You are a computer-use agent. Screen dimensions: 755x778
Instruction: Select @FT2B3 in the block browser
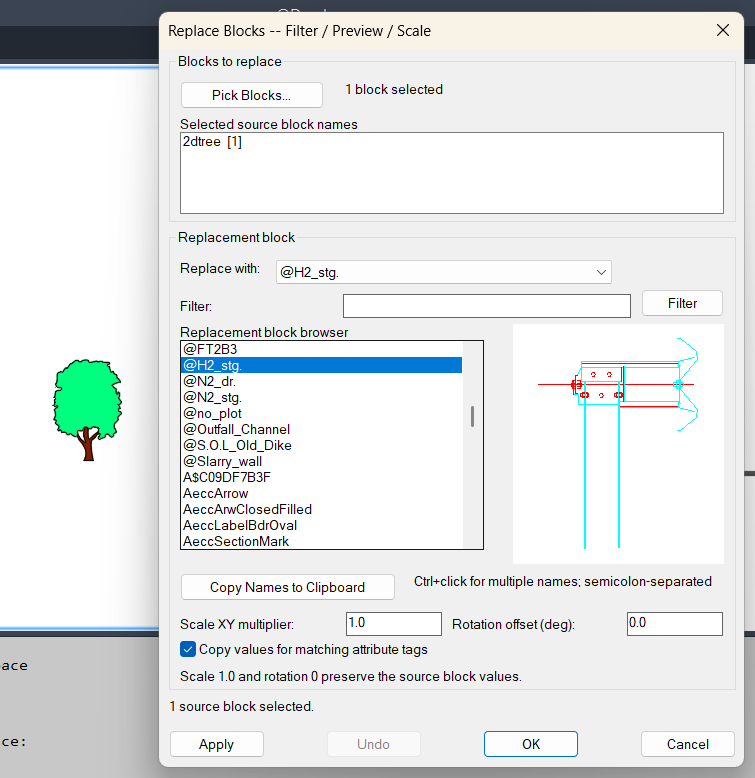point(321,349)
